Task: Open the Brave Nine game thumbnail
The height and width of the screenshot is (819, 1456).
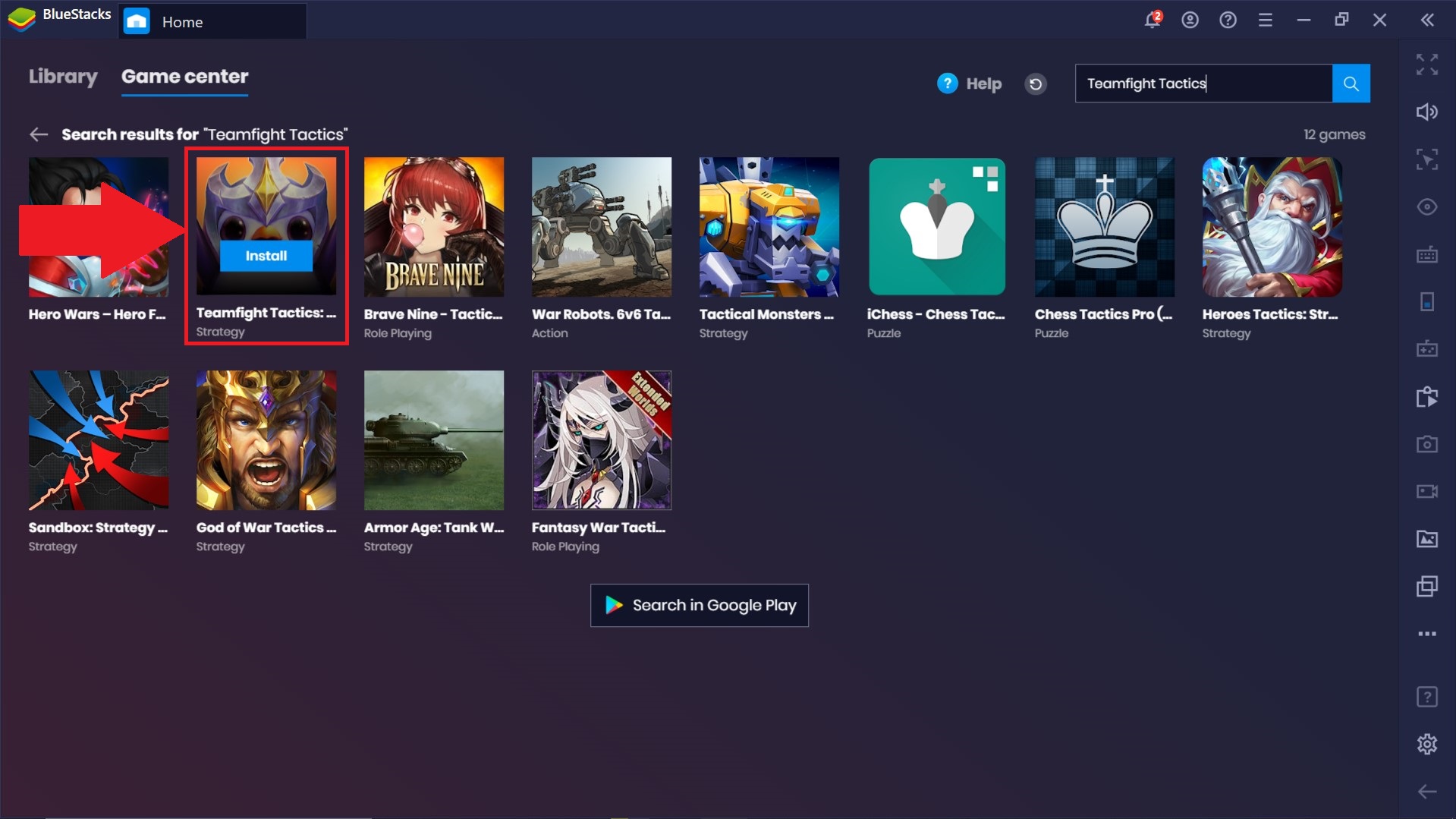Action: (434, 227)
